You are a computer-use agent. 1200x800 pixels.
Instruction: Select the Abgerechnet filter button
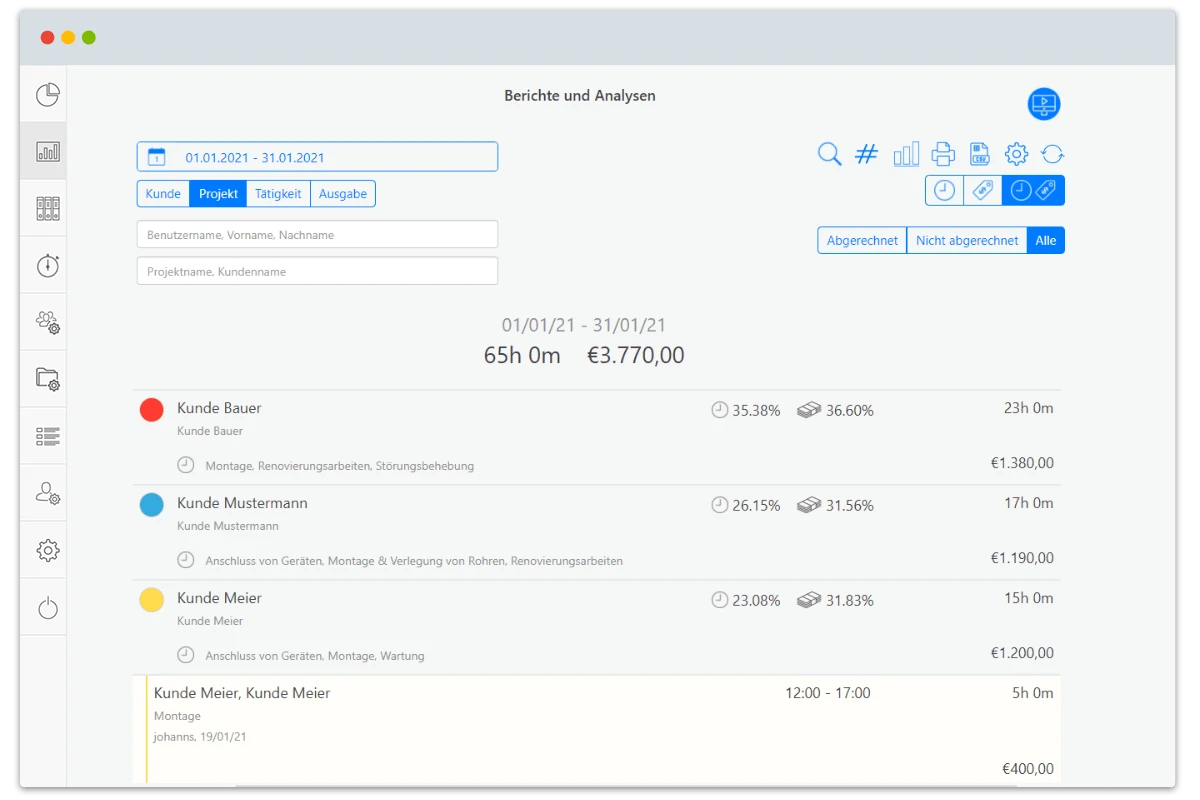click(862, 241)
